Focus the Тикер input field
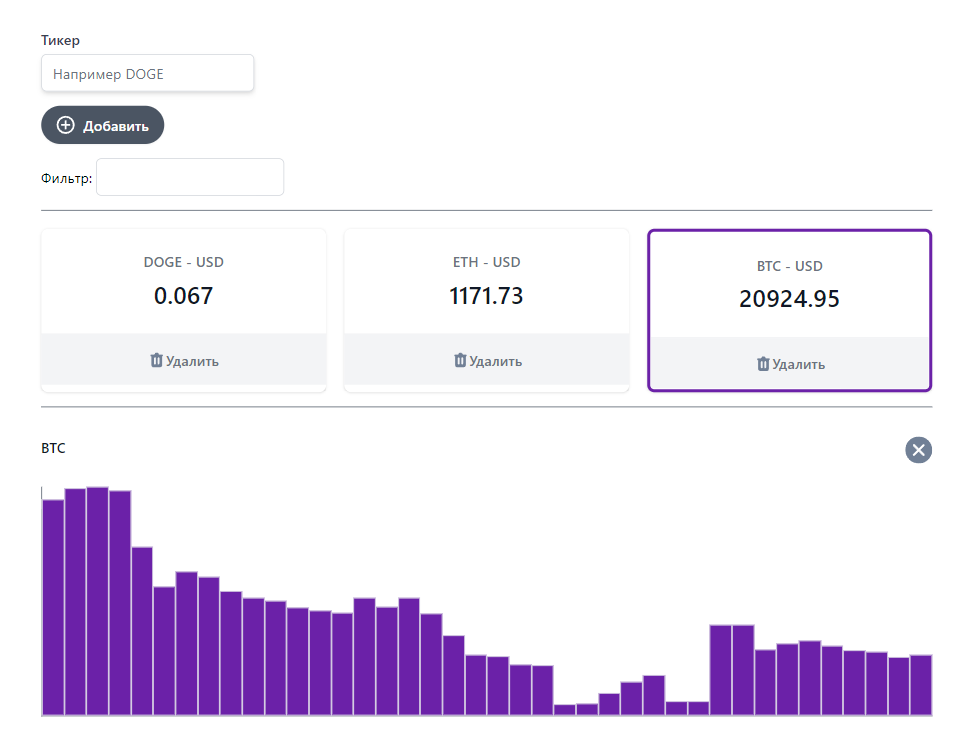Image resolution: width=970 pixels, height=729 pixels. (x=147, y=74)
